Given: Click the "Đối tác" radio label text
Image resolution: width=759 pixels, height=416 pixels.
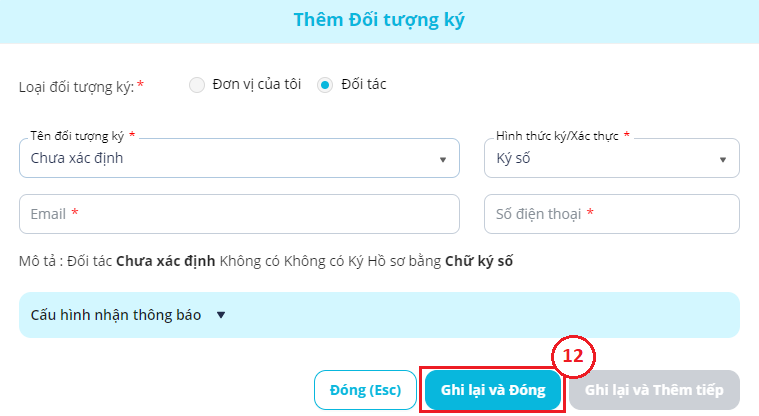Looking at the screenshot, I should tap(363, 85).
